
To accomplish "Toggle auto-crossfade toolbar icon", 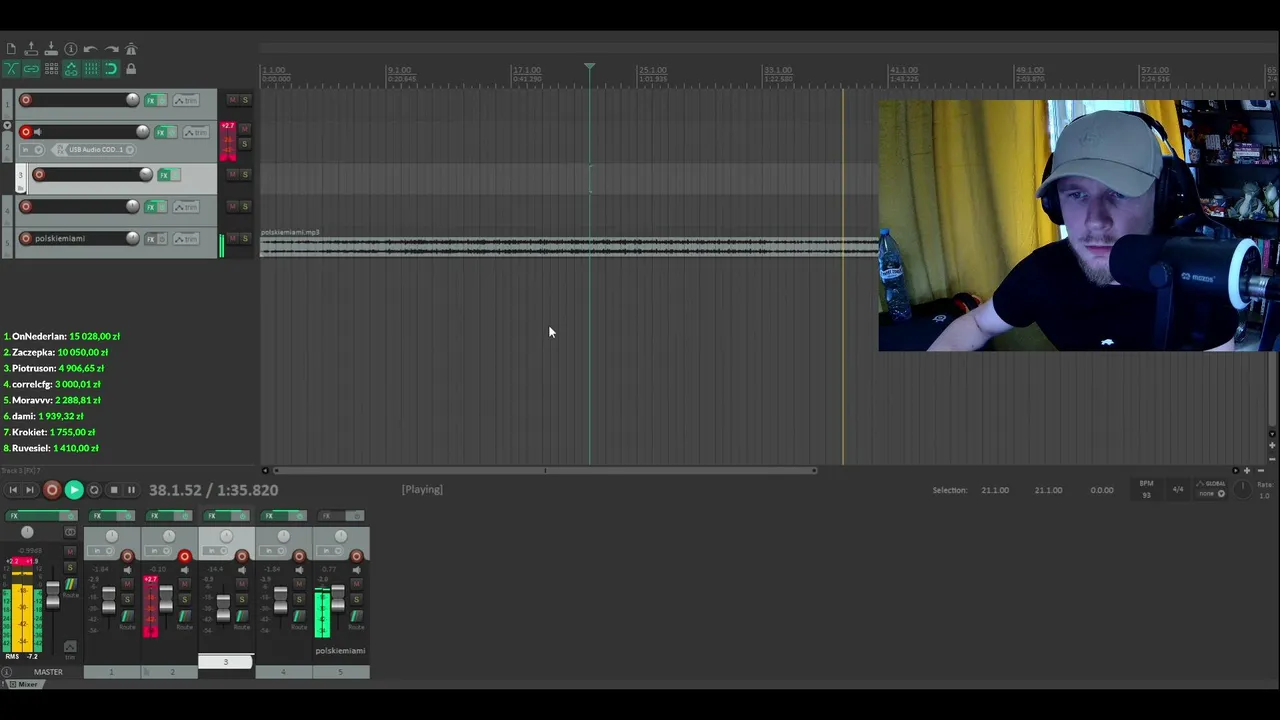I will coord(11,69).
